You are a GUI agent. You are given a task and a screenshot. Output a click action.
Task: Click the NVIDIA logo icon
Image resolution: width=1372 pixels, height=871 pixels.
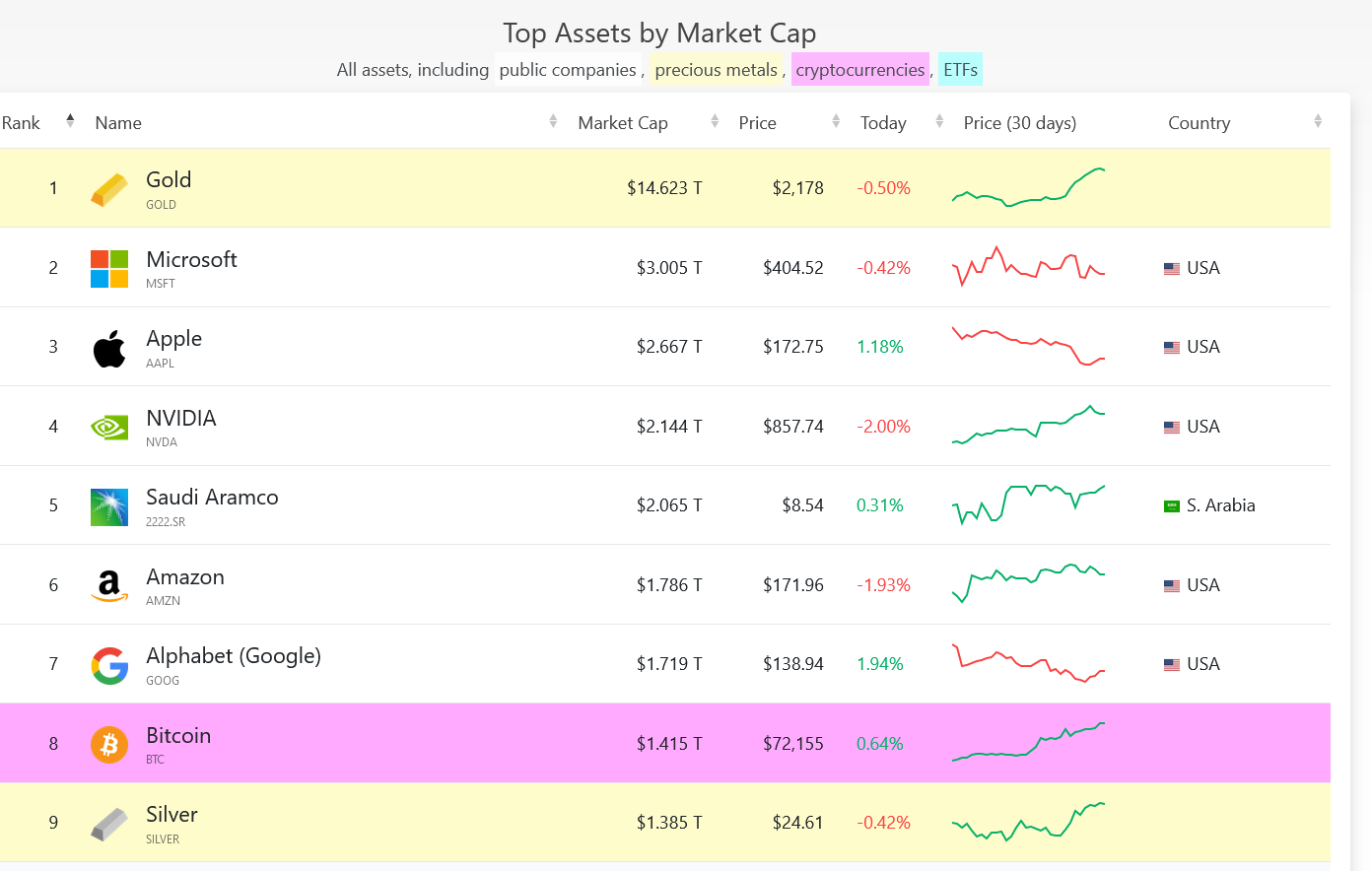point(109,428)
